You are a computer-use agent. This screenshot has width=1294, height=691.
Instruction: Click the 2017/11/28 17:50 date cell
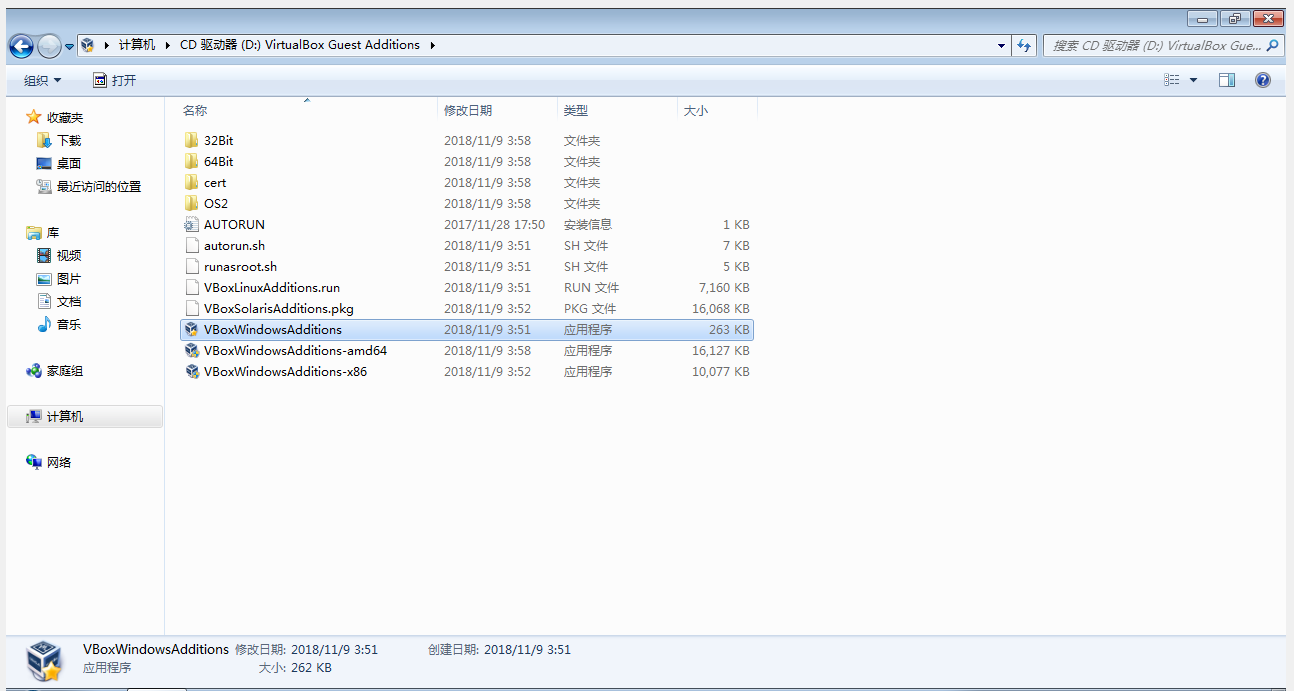coord(494,225)
